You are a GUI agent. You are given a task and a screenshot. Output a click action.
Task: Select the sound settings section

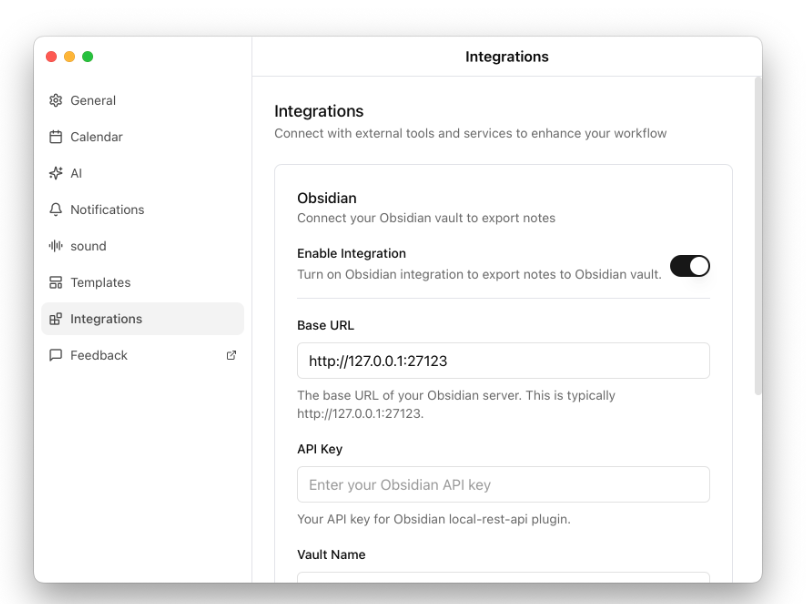click(143, 246)
